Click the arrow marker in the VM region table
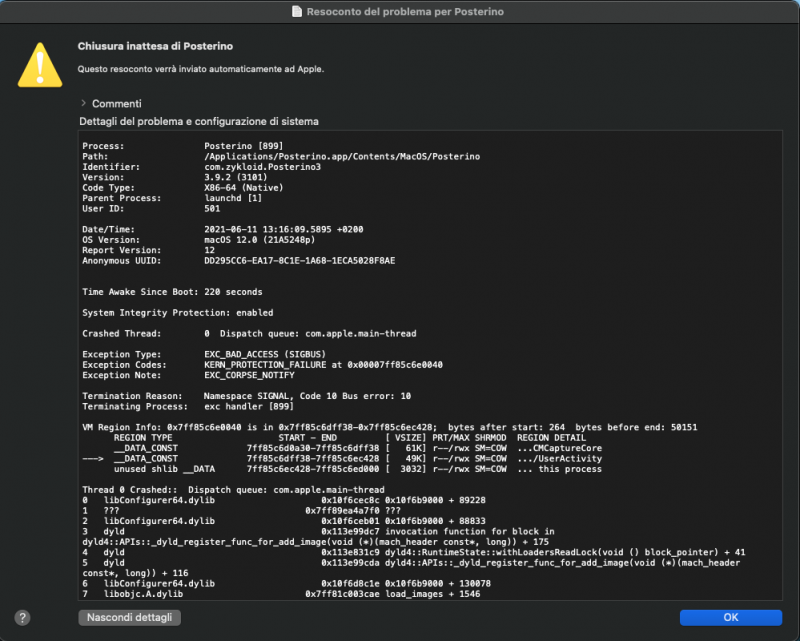Screen dimensions: 800x641 click(93, 458)
